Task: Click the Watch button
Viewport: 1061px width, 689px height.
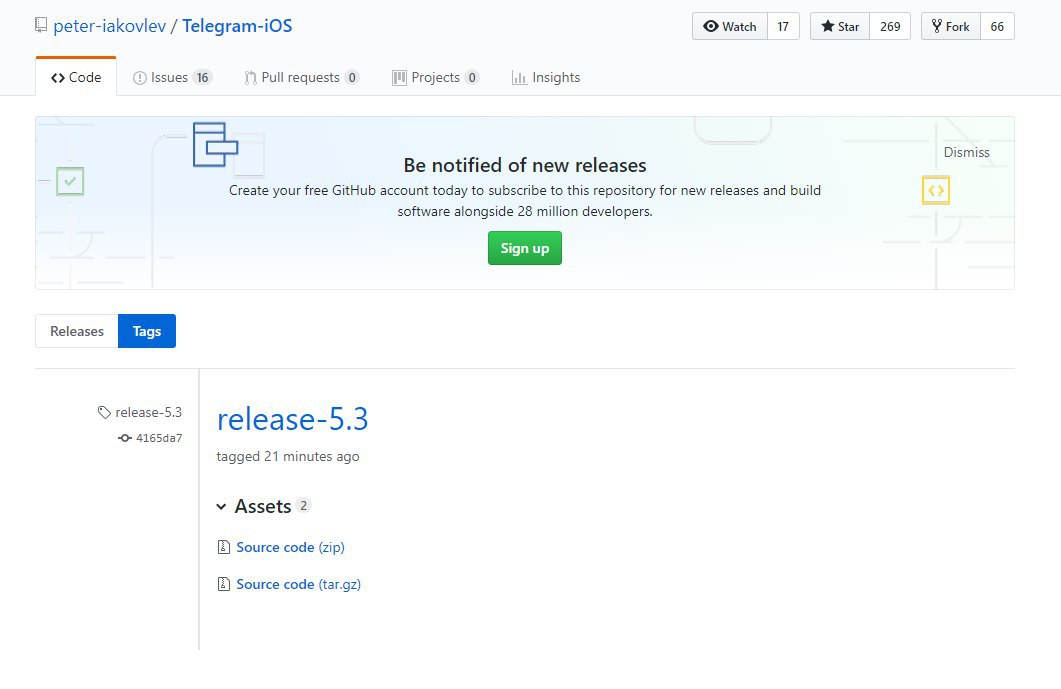Action: click(729, 26)
